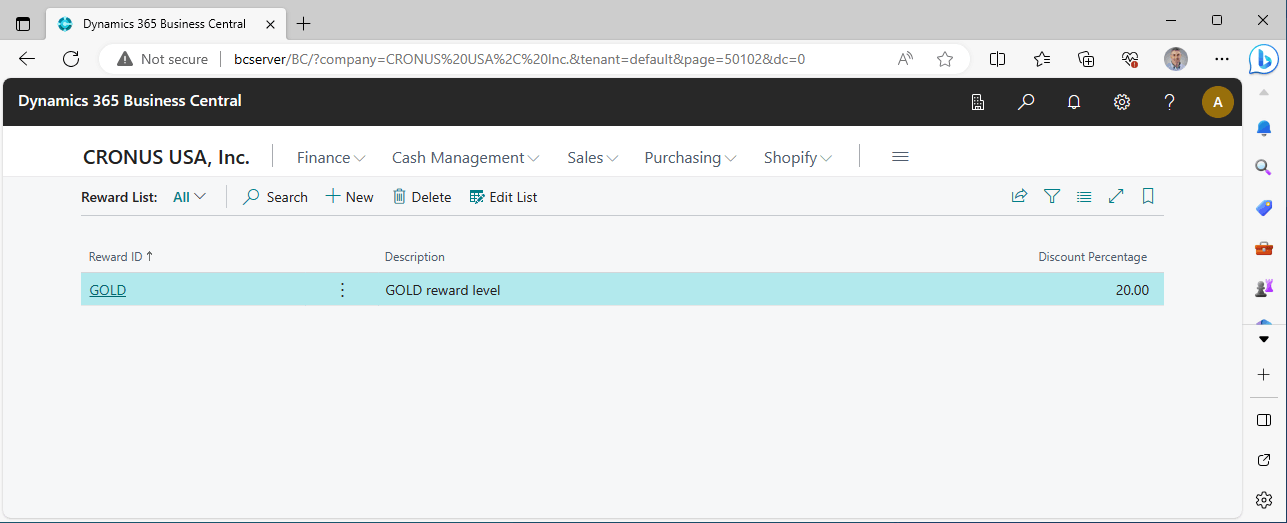1287x523 pixels.
Task: Open the Business Central search (Tell Me) magnifier
Action: click(x=1026, y=101)
